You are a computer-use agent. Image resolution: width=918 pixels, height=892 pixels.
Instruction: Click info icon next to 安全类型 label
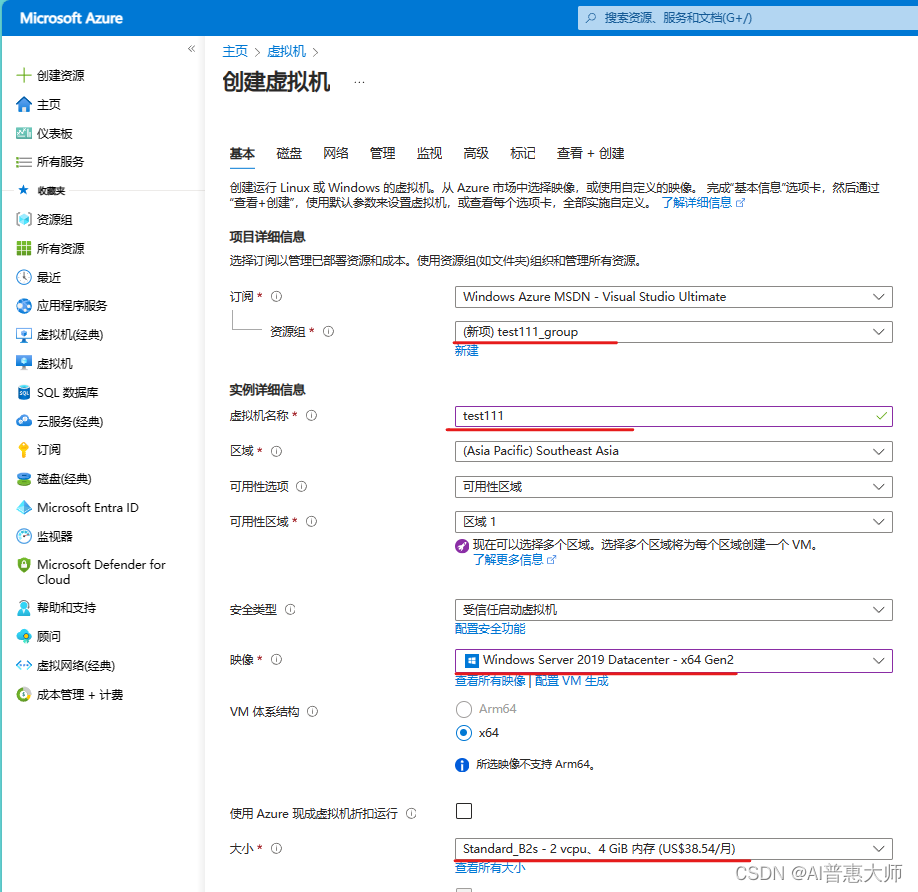point(290,610)
